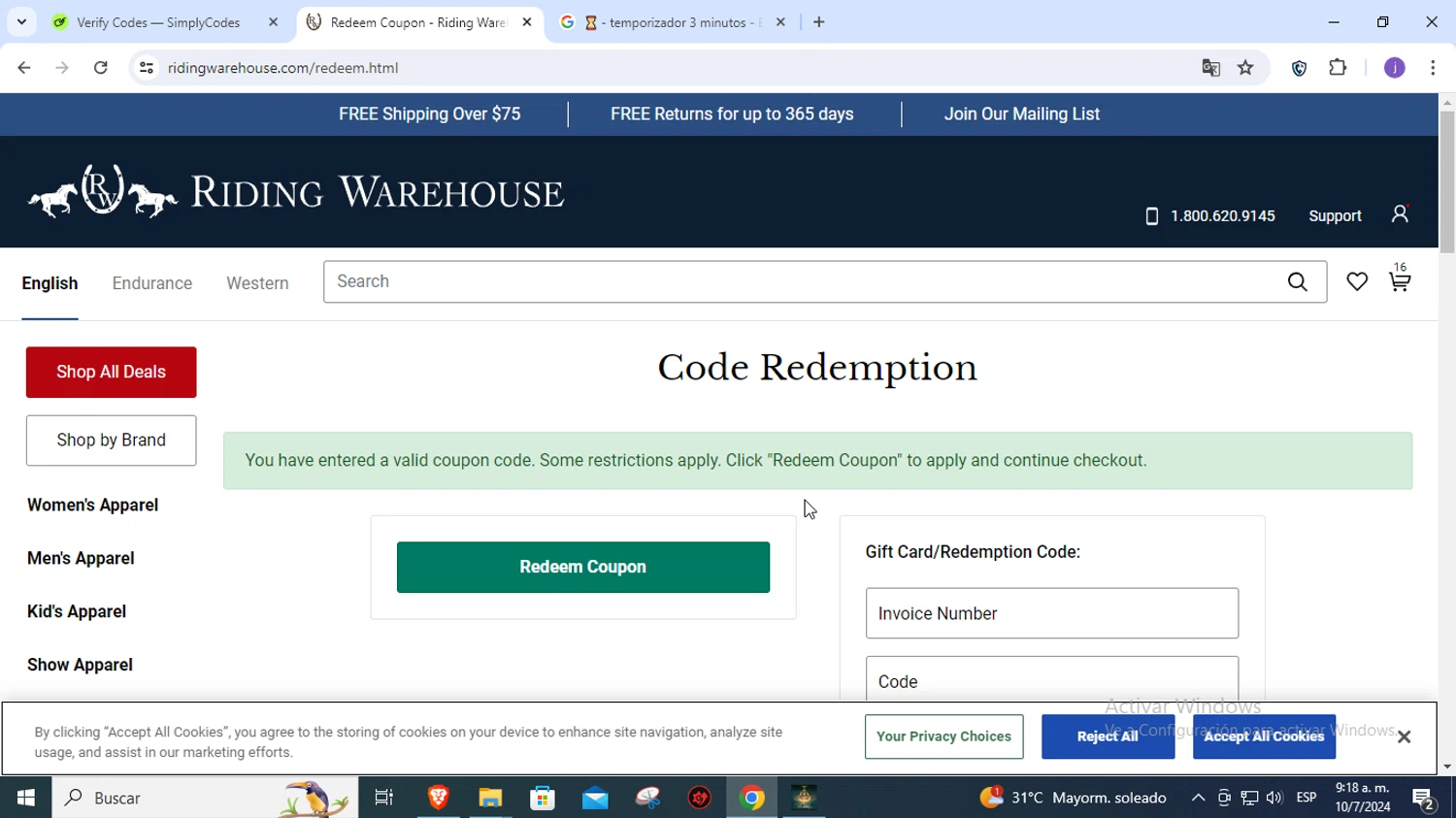The height and width of the screenshot is (818, 1456).
Task: Click the weather widget 31°C Mayorm. soleado
Action: (x=1073, y=798)
